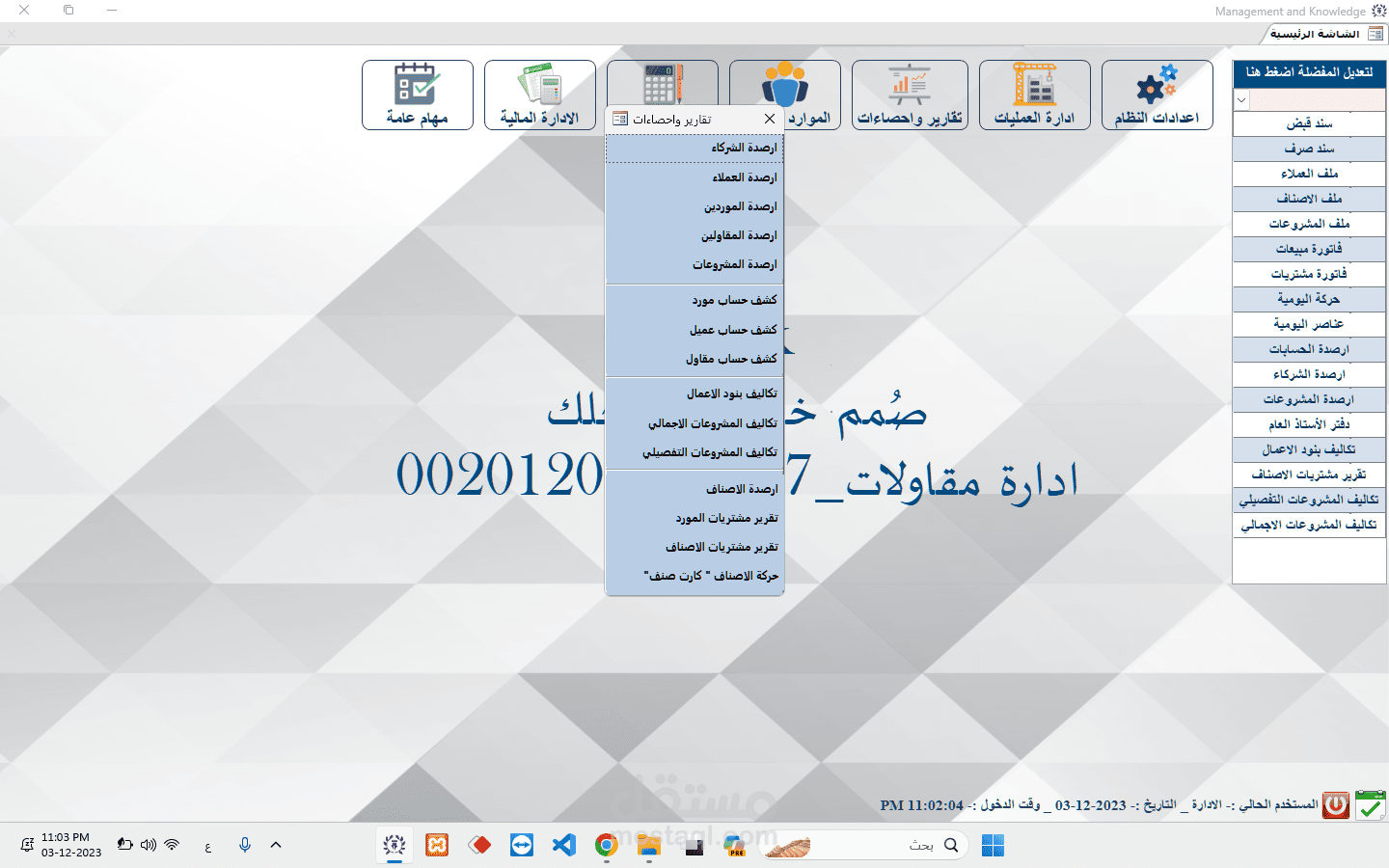Click Windows Start button on taskbar
This screenshot has width=1389, height=868.
pos(993,846)
